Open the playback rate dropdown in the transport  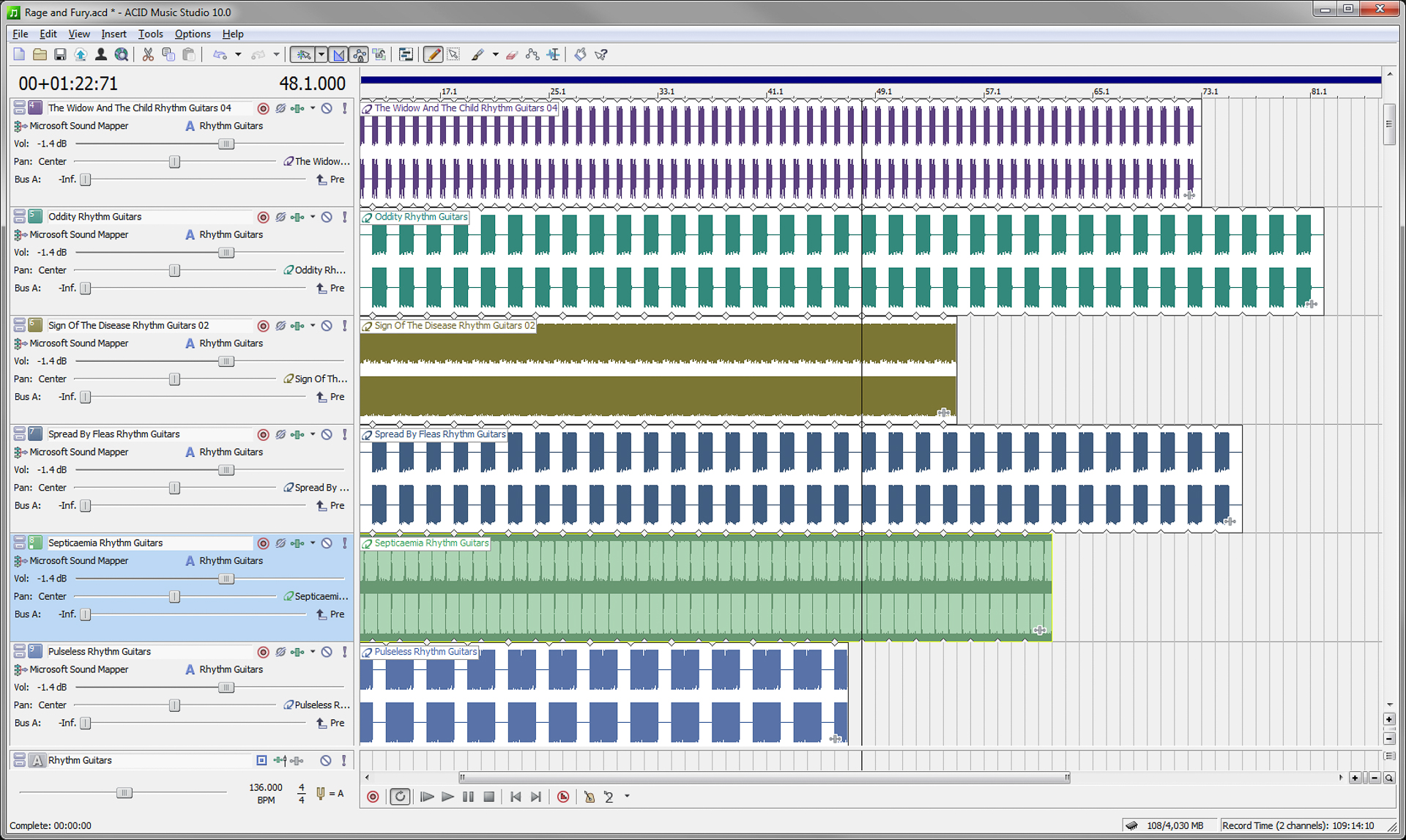coord(626,797)
